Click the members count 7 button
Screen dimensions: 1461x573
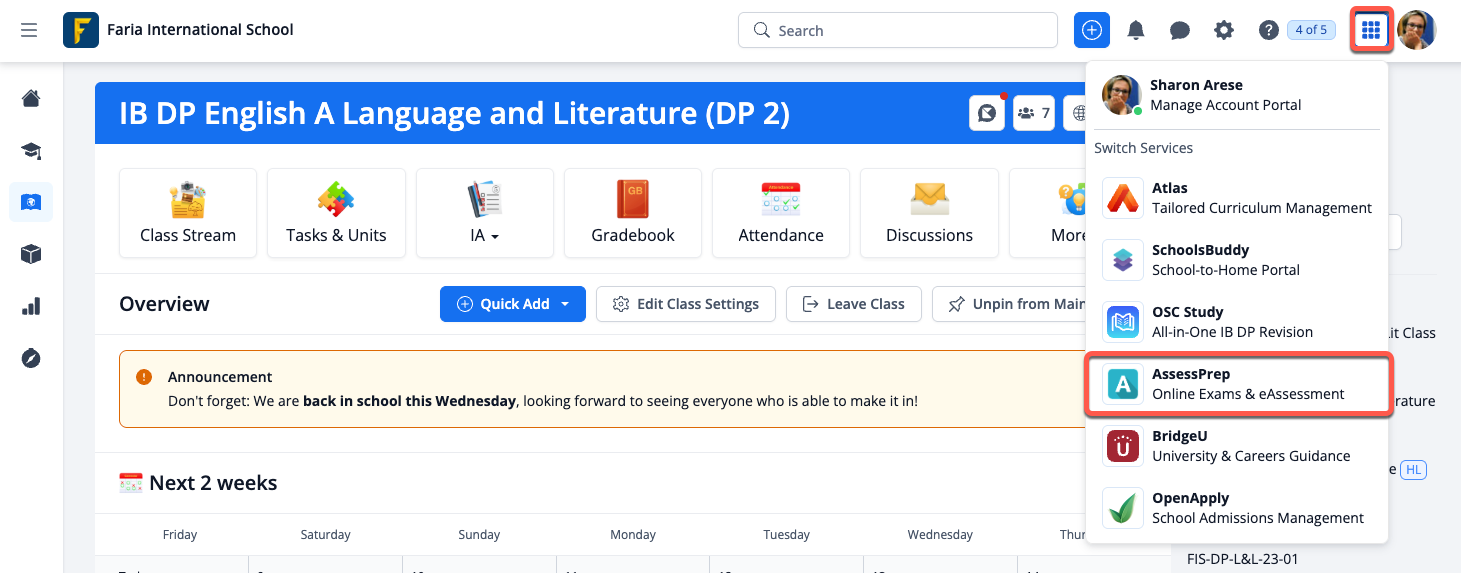(1034, 113)
